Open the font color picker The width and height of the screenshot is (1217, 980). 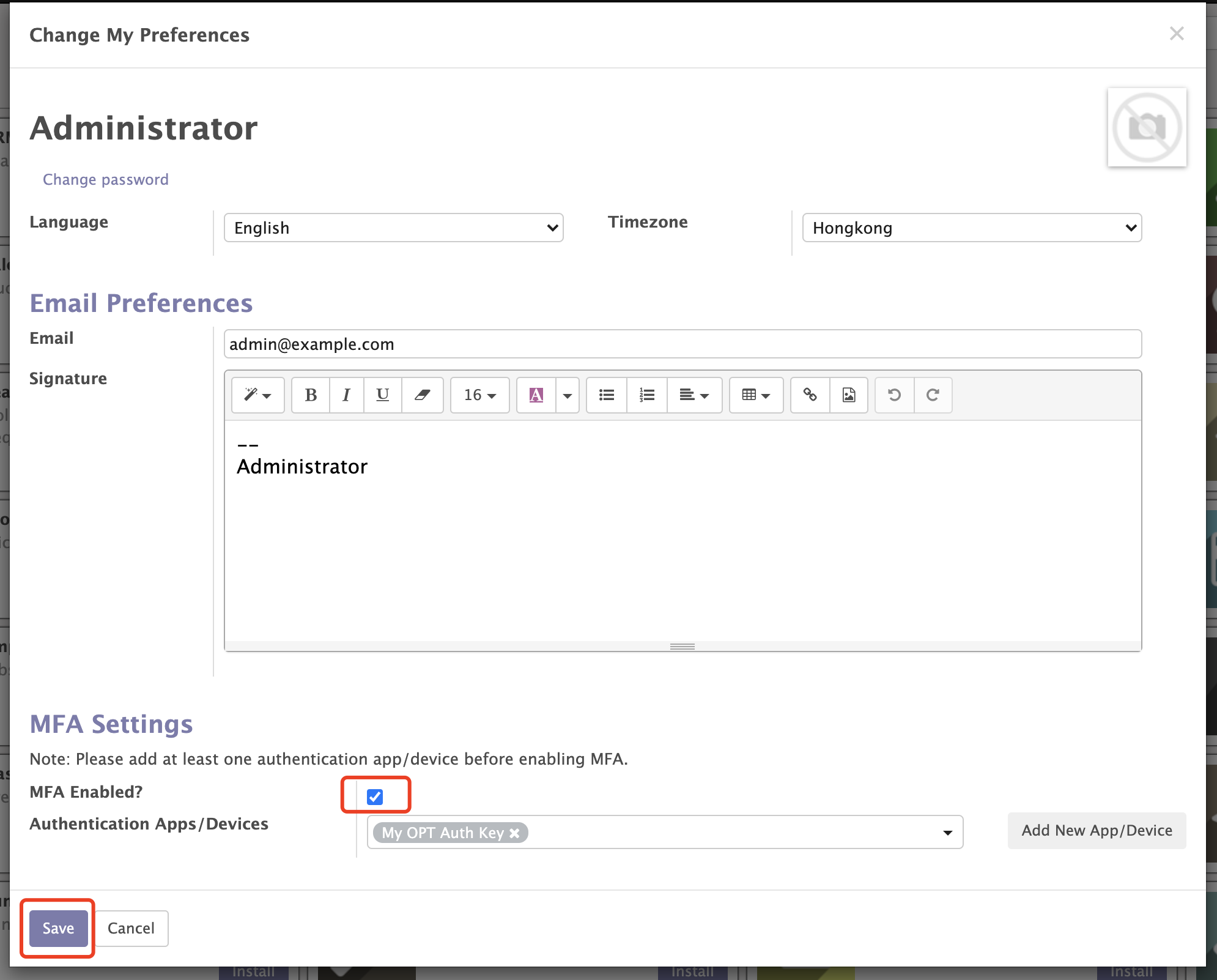click(x=536, y=395)
